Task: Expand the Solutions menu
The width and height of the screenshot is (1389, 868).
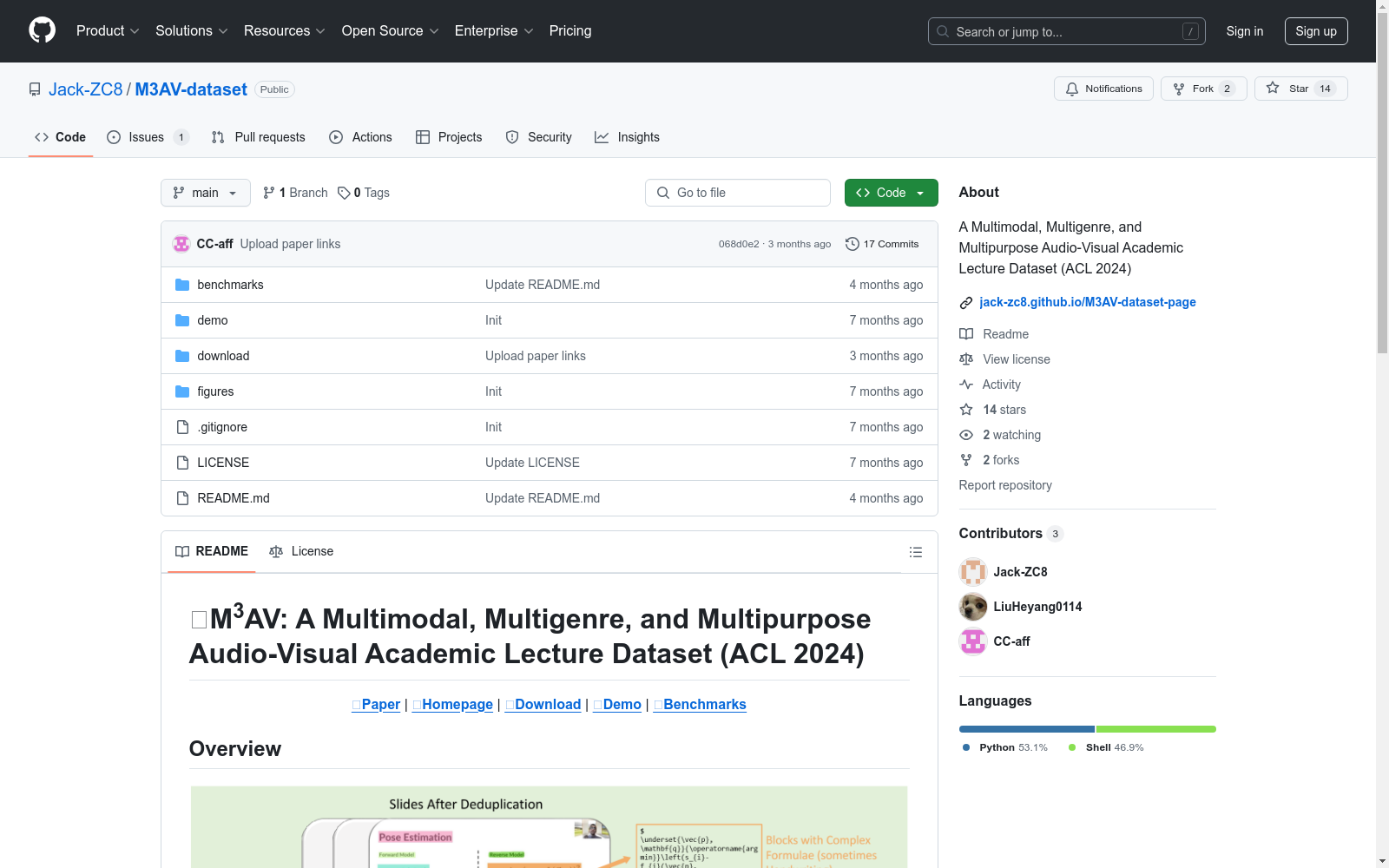Action: (192, 30)
